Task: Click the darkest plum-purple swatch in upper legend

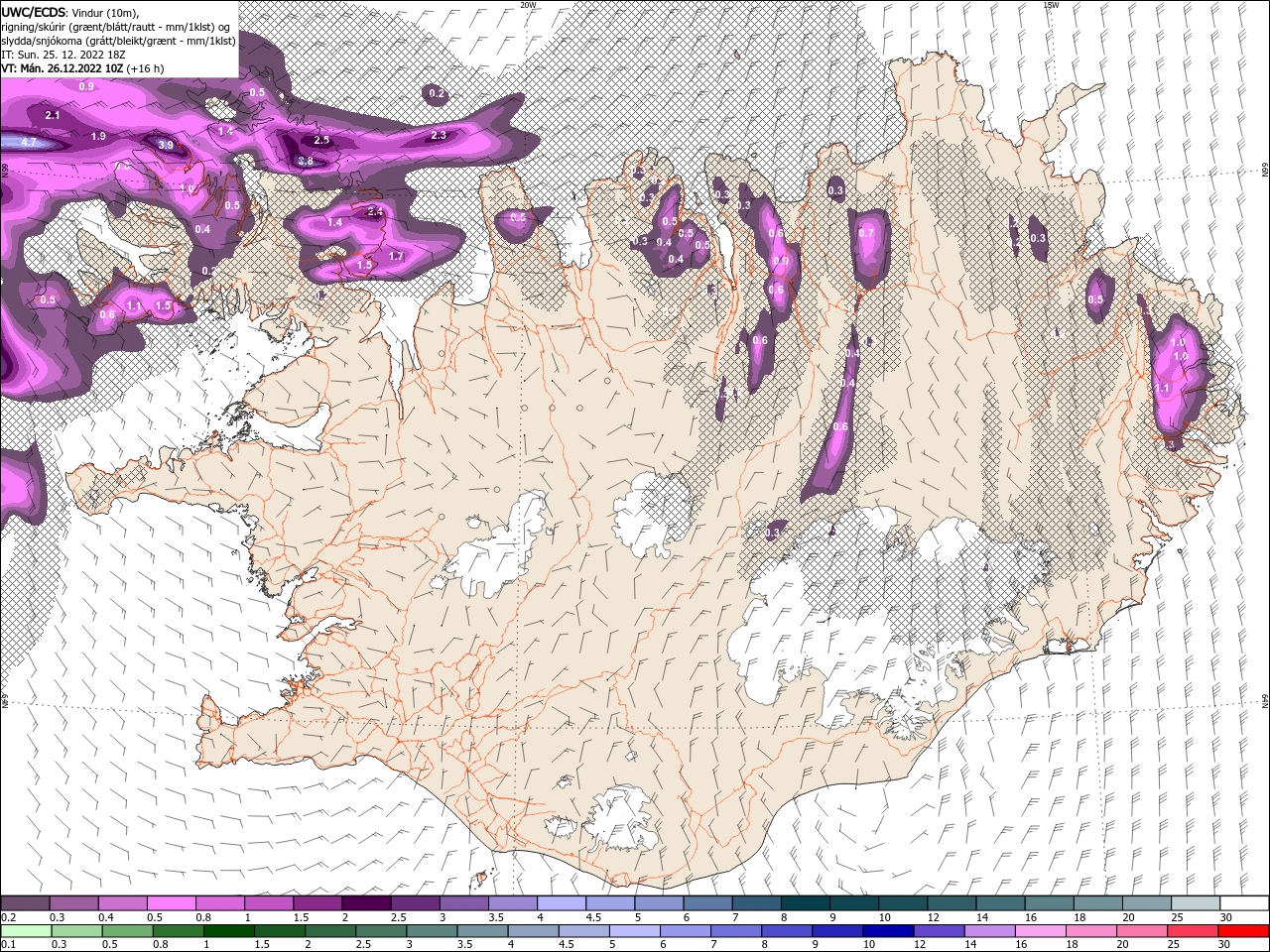Action: point(365,903)
